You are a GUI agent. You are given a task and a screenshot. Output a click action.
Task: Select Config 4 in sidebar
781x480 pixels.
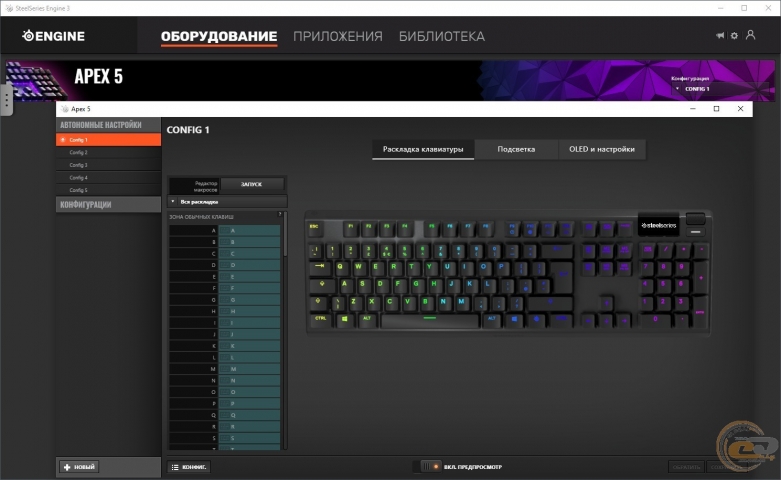[x=109, y=178]
